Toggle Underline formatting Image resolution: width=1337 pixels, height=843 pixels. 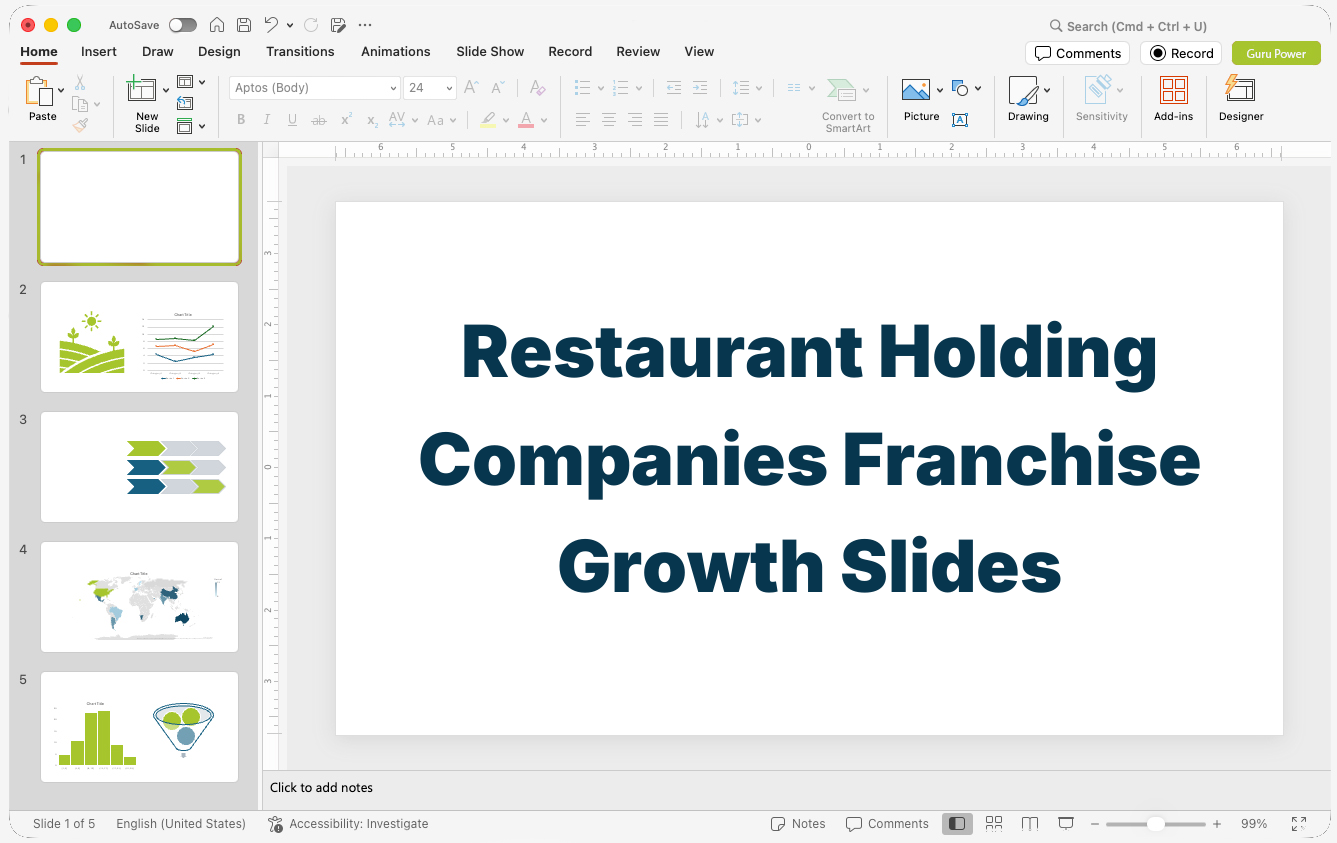(292, 120)
